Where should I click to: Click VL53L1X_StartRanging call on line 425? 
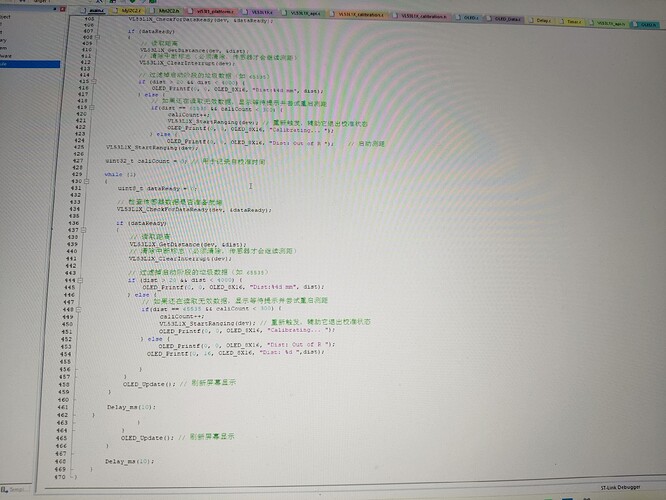pos(152,147)
